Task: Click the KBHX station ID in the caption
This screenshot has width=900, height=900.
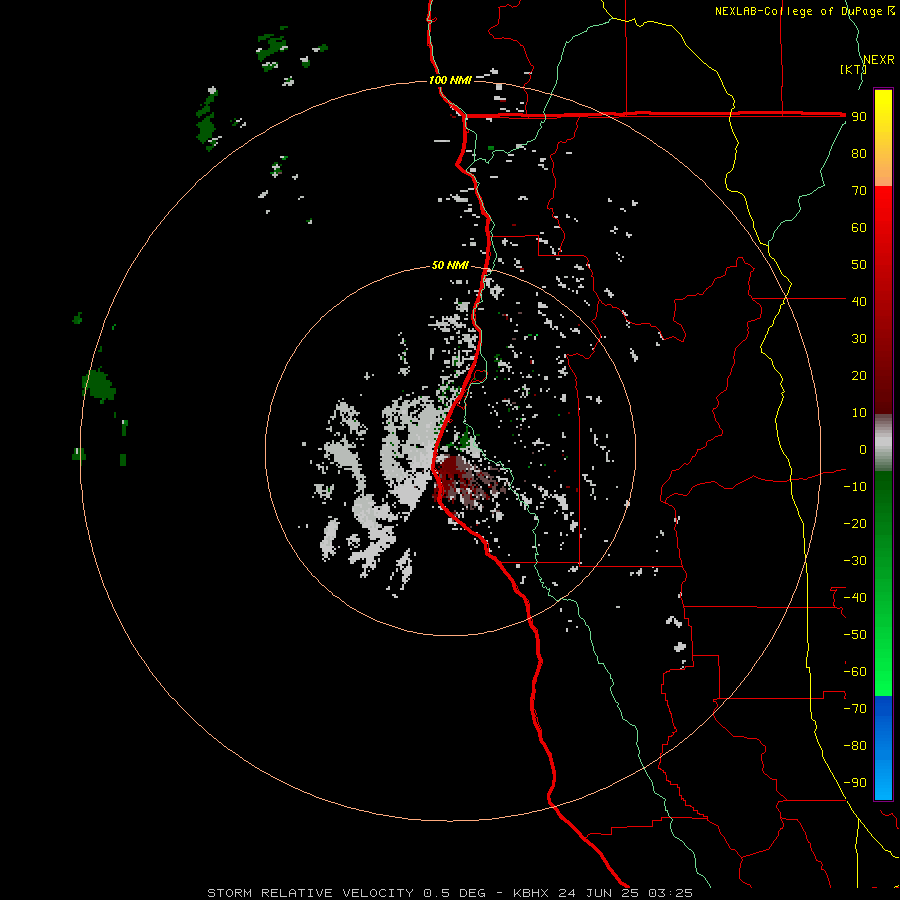Action: pyautogui.click(x=530, y=893)
